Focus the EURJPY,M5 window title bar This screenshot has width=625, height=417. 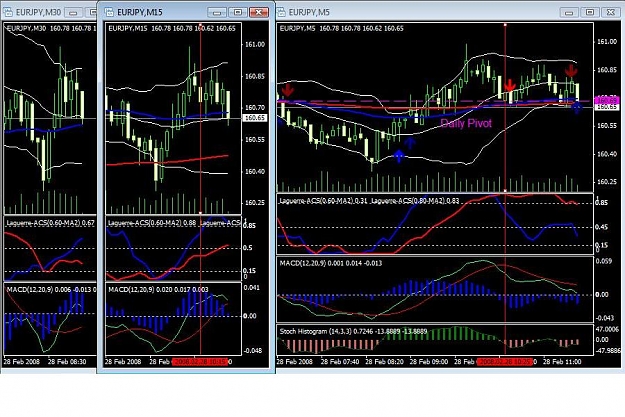(450, 12)
